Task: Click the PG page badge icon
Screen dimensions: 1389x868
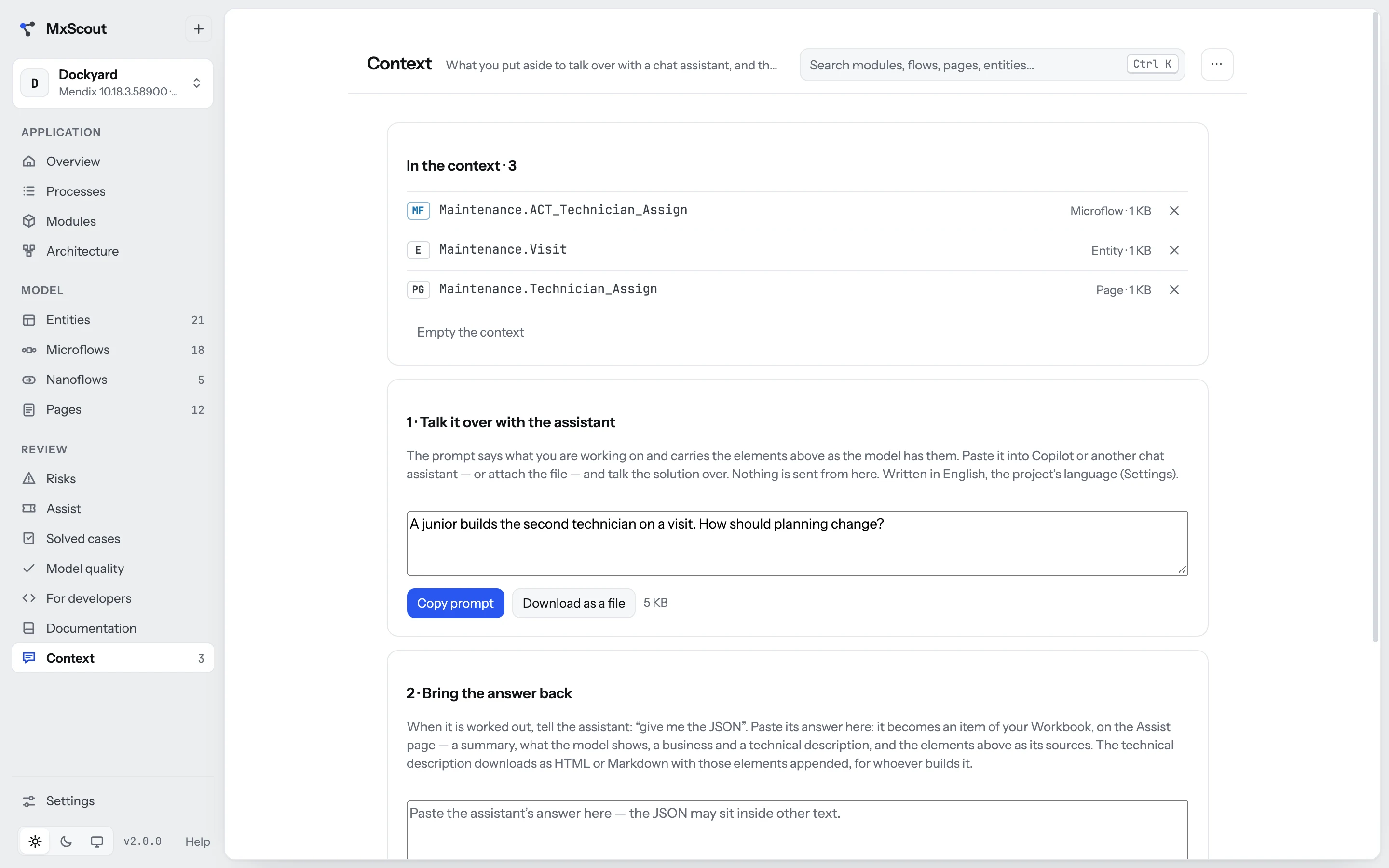Action: (418, 290)
